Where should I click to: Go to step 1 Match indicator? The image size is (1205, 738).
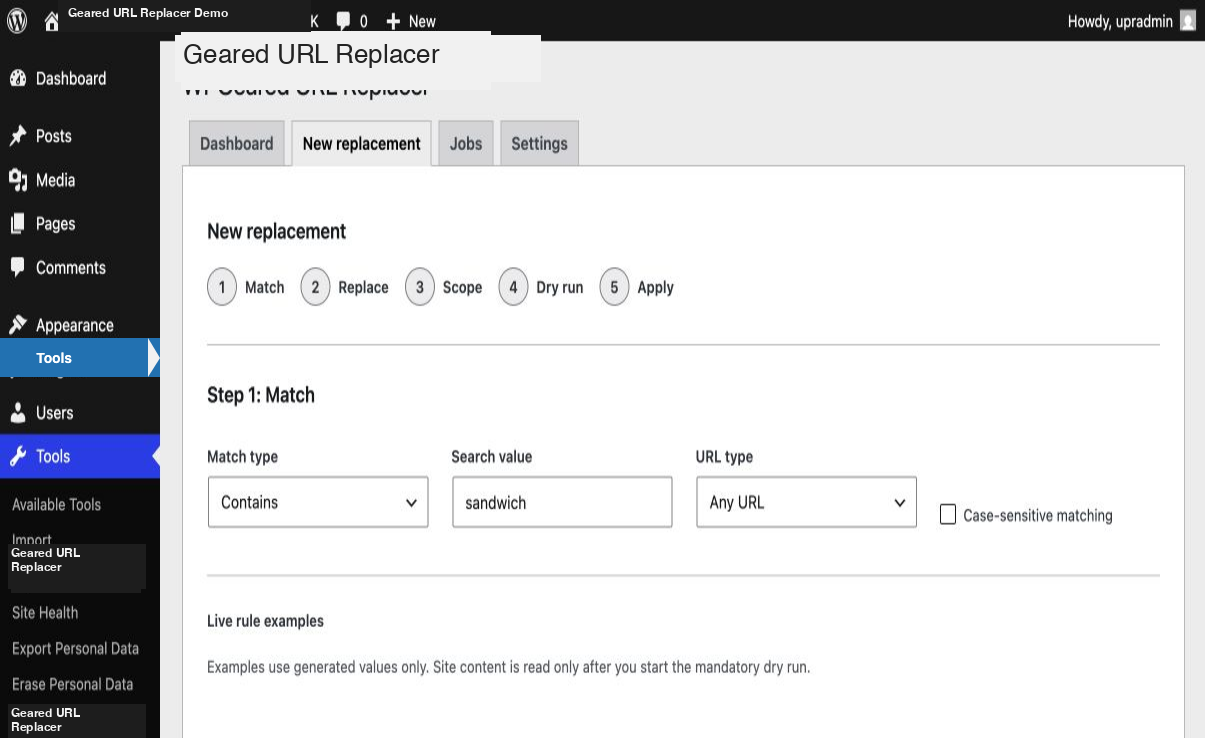246,287
